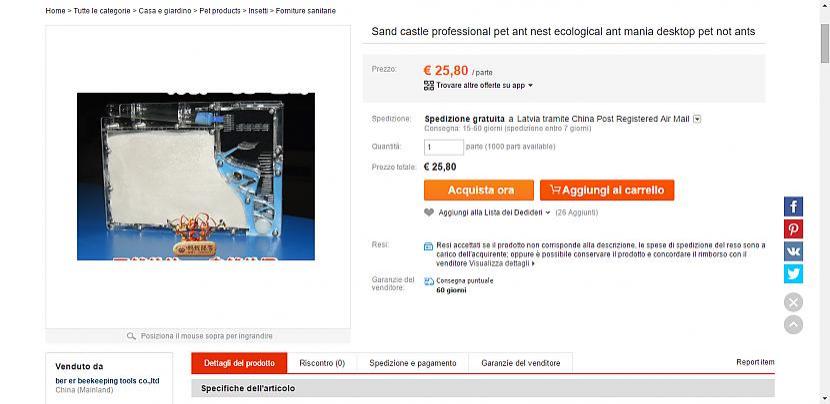Click the QR code app offers icon
The image size is (830, 404).
click(429, 85)
